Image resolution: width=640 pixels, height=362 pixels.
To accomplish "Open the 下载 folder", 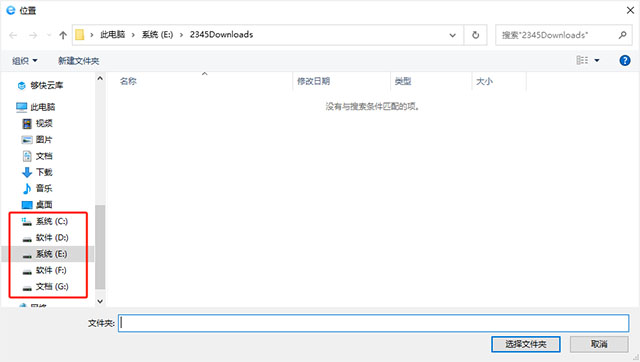I will click(38, 172).
